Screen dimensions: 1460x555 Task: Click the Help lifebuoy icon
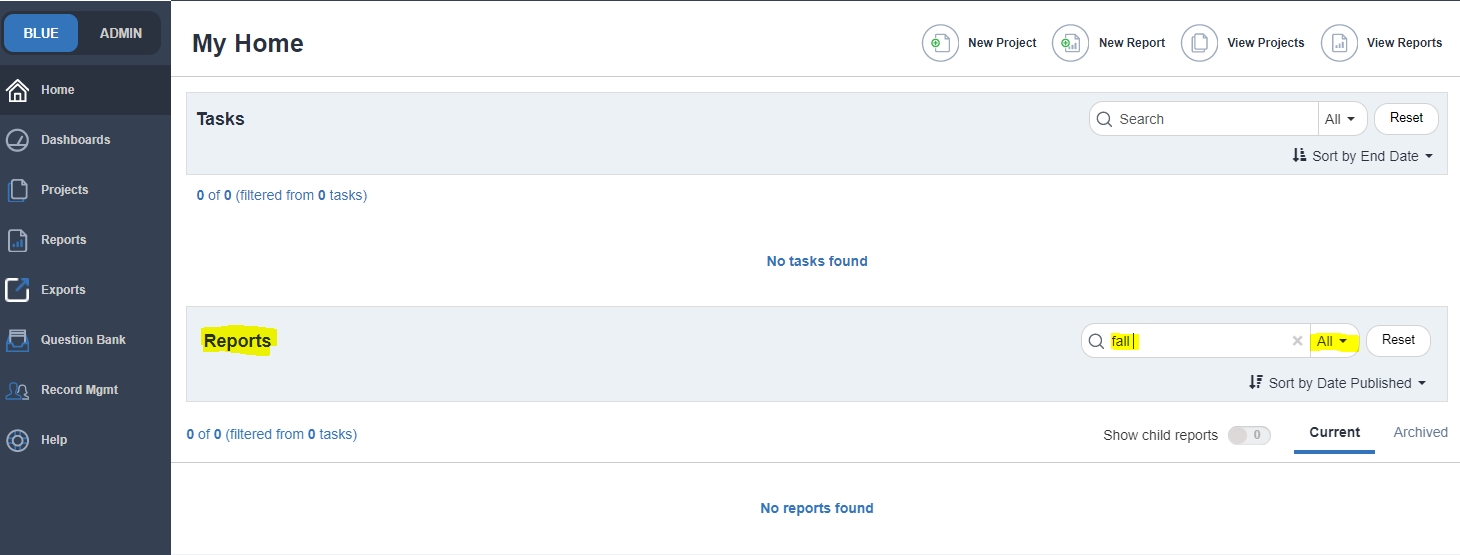coord(17,440)
